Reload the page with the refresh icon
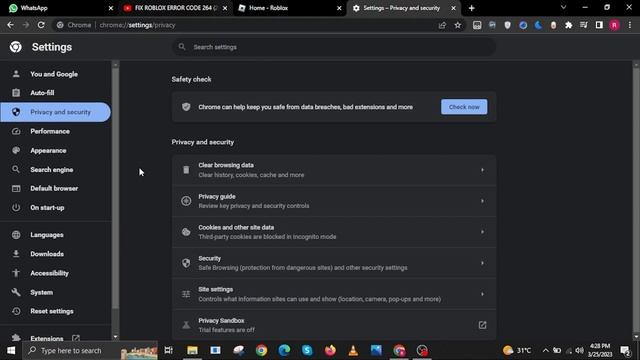This screenshot has width=640, height=360. (x=41, y=25)
